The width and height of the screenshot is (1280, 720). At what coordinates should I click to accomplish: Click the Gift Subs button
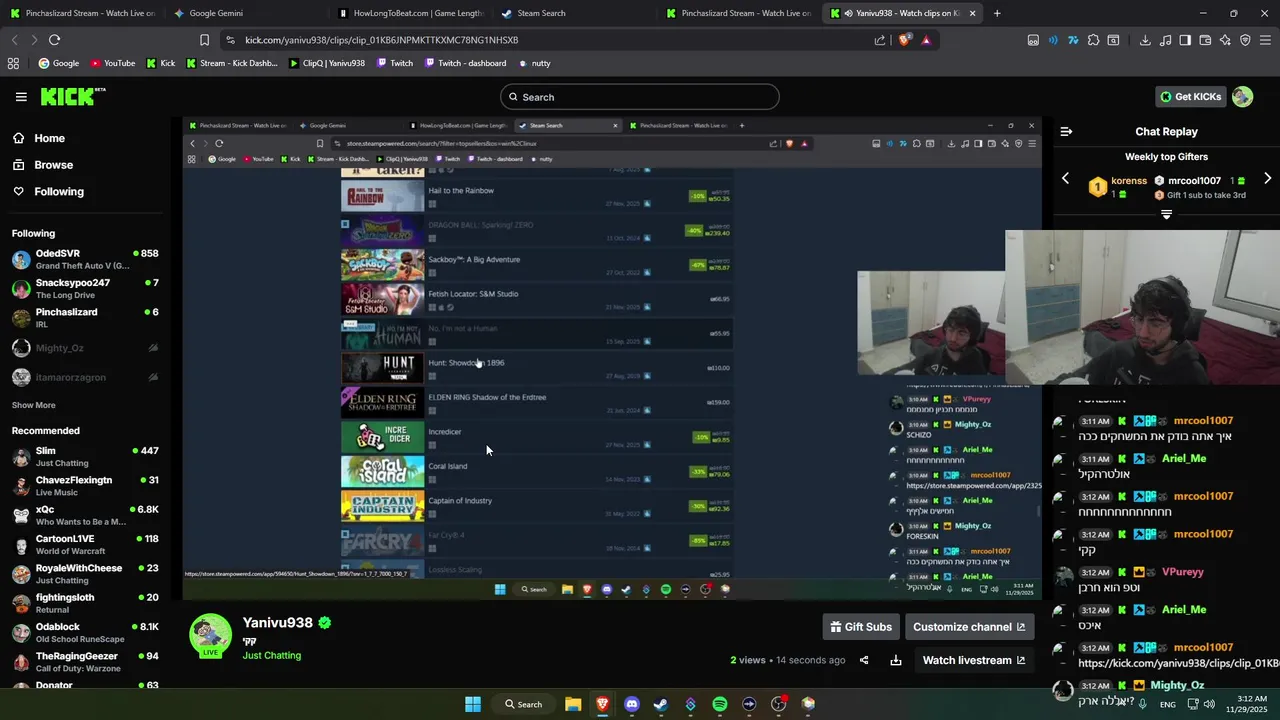(861, 627)
